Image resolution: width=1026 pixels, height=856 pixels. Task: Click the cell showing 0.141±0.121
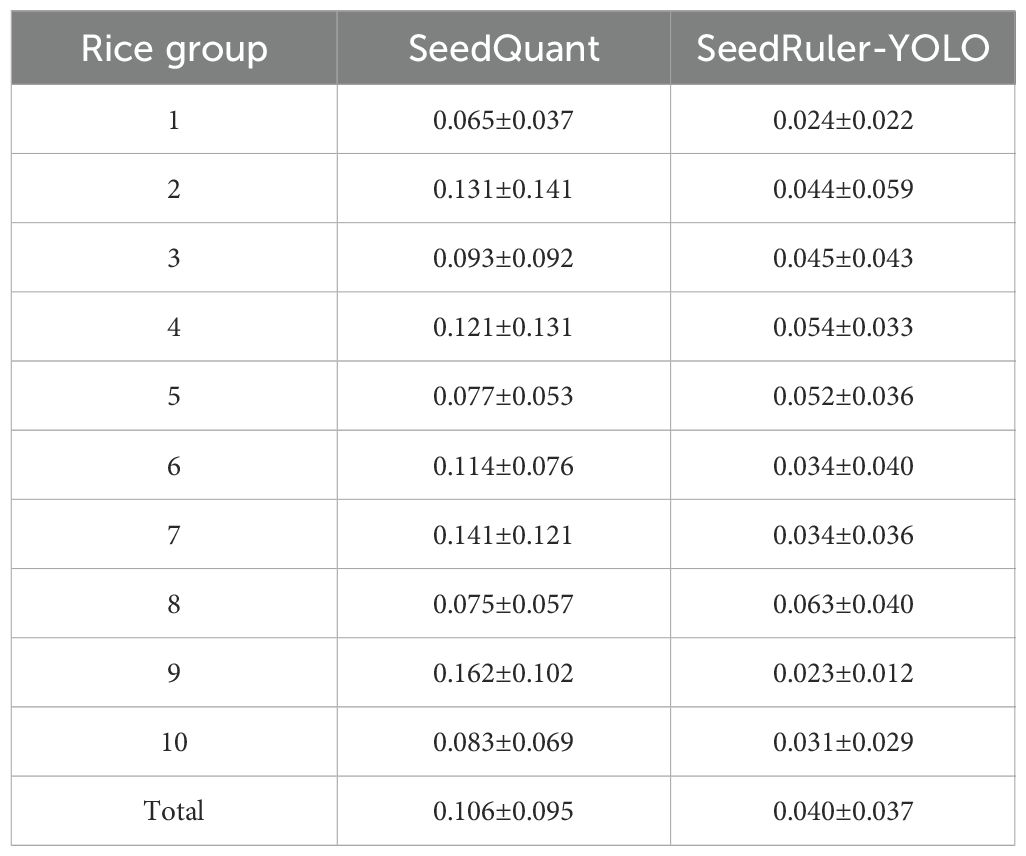point(503,535)
